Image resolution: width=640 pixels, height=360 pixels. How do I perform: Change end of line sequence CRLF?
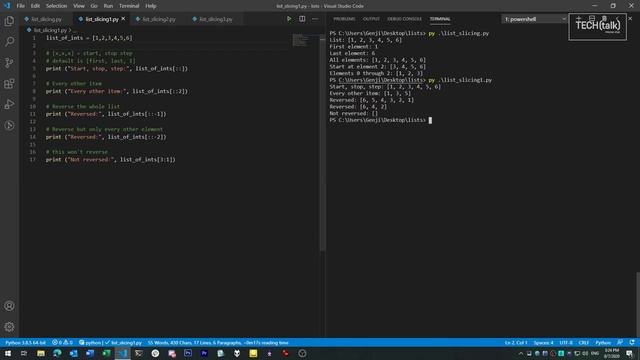tap(584, 342)
